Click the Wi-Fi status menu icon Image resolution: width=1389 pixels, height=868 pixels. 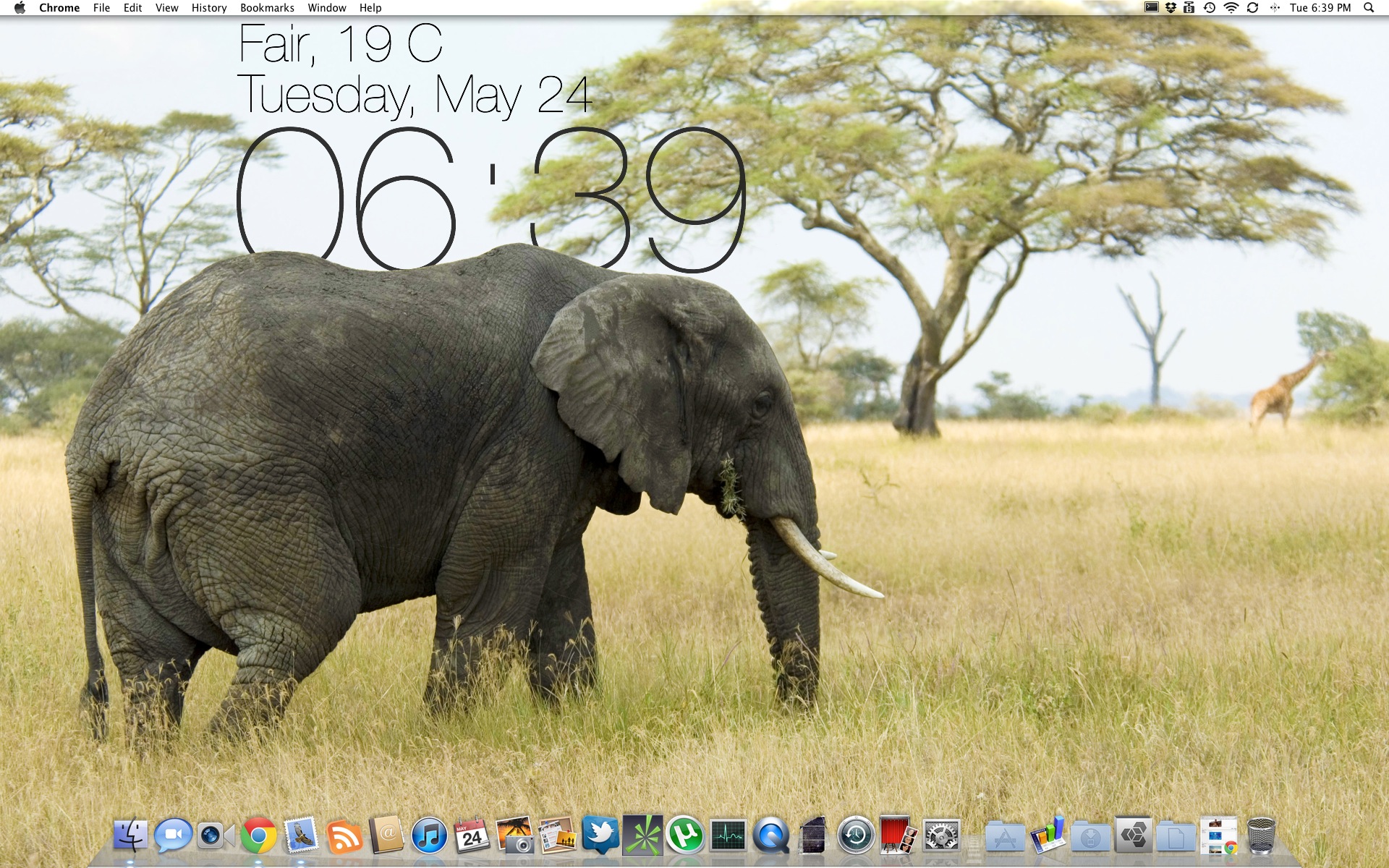coord(1231,8)
